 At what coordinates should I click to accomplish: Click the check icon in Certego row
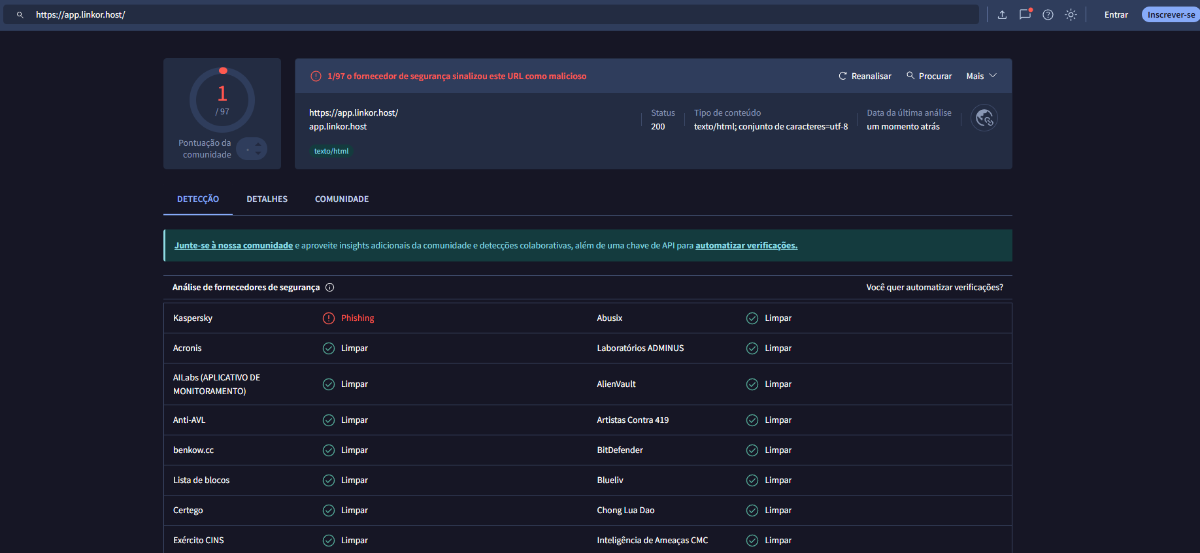click(328, 510)
